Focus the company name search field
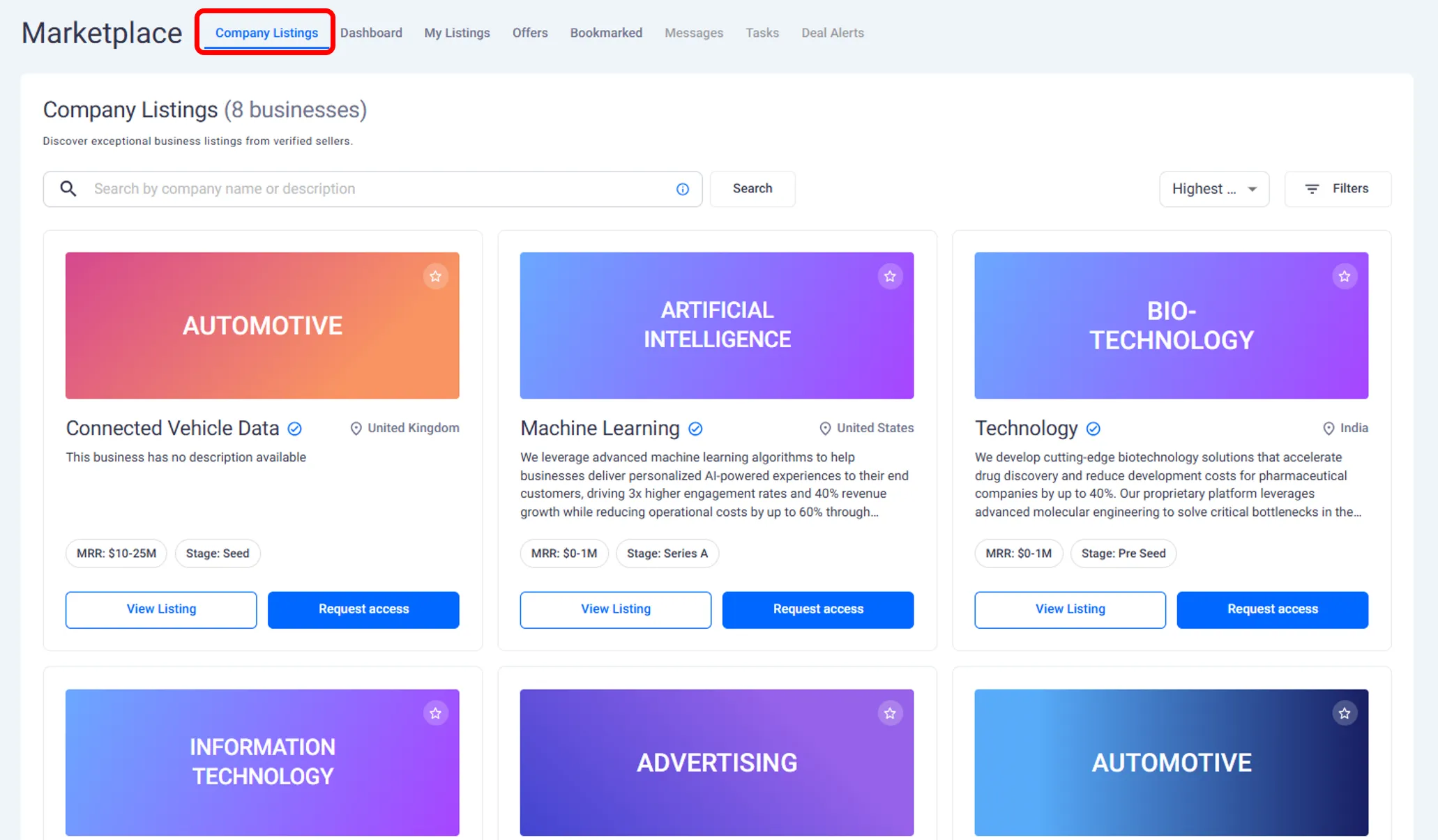 pyautogui.click(x=377, y=189)
